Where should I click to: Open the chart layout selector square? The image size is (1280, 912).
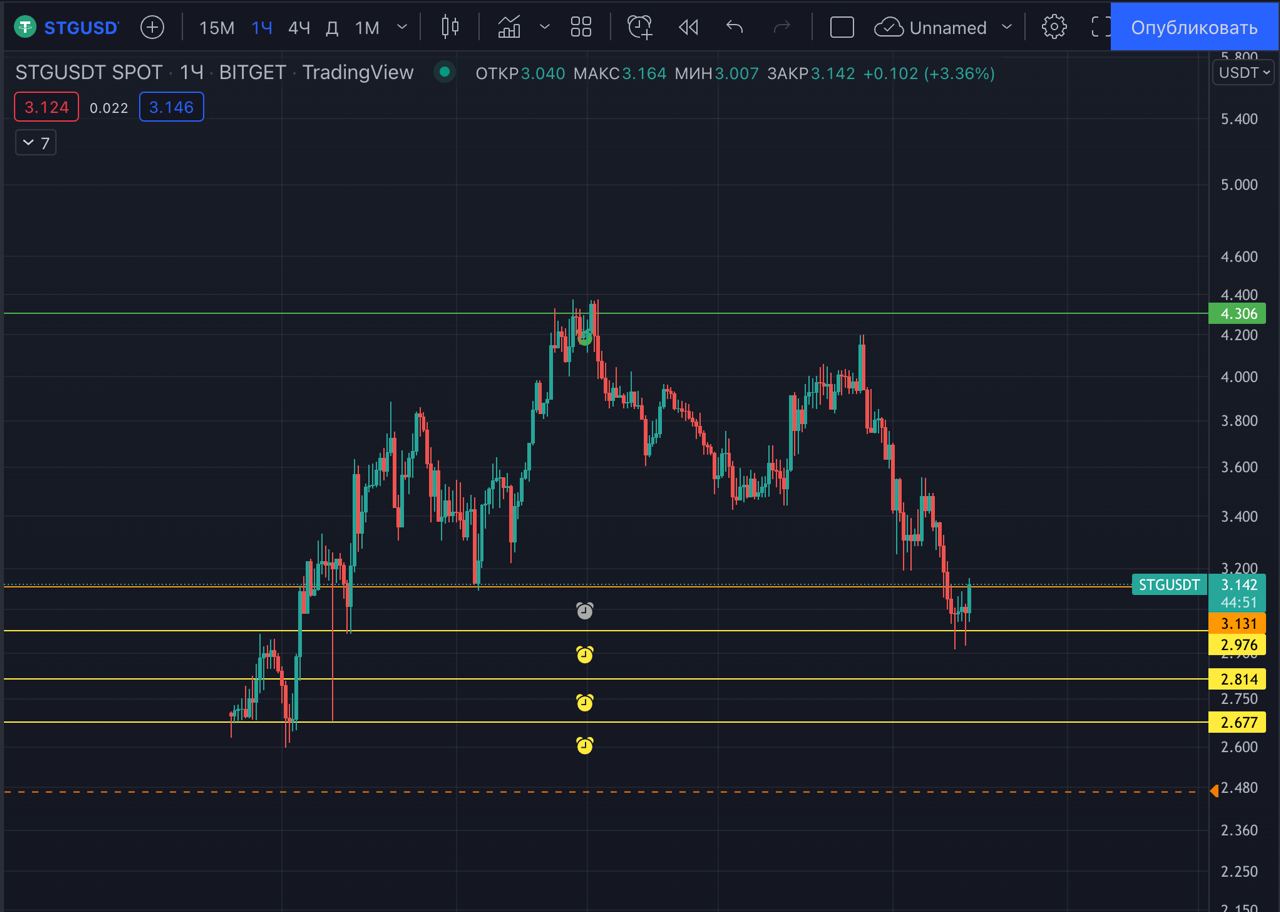tap(842, 27)
